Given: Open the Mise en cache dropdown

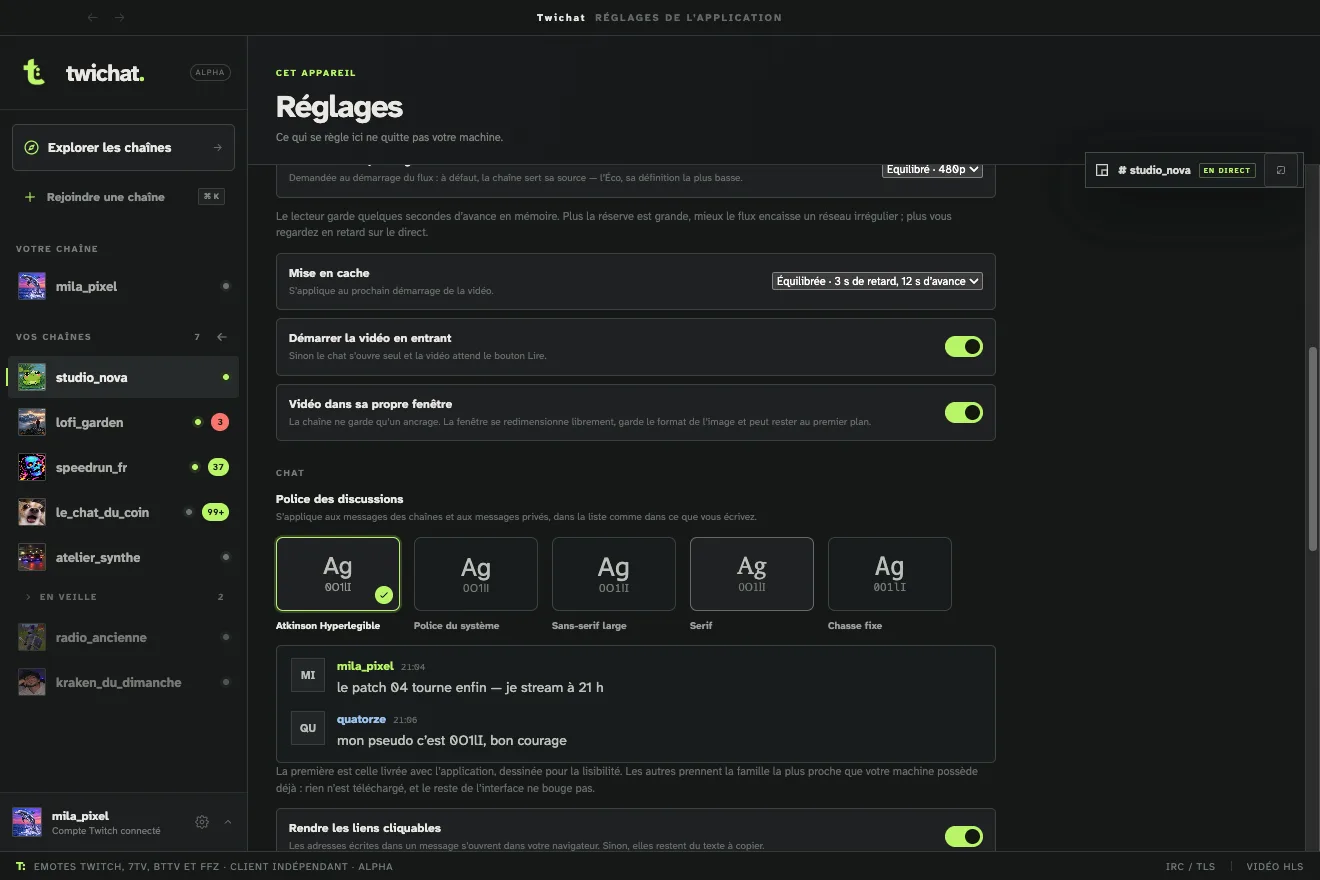Looking at the screenshot, I should click(877, 281).
